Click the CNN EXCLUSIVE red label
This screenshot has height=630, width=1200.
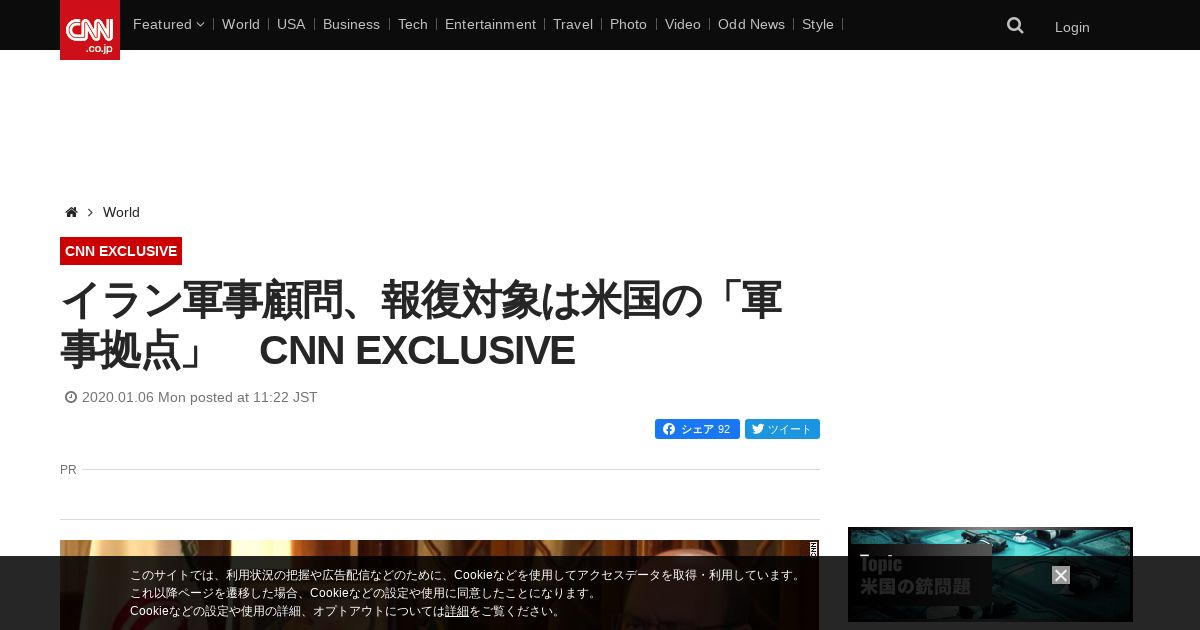[x=121, y=251]
